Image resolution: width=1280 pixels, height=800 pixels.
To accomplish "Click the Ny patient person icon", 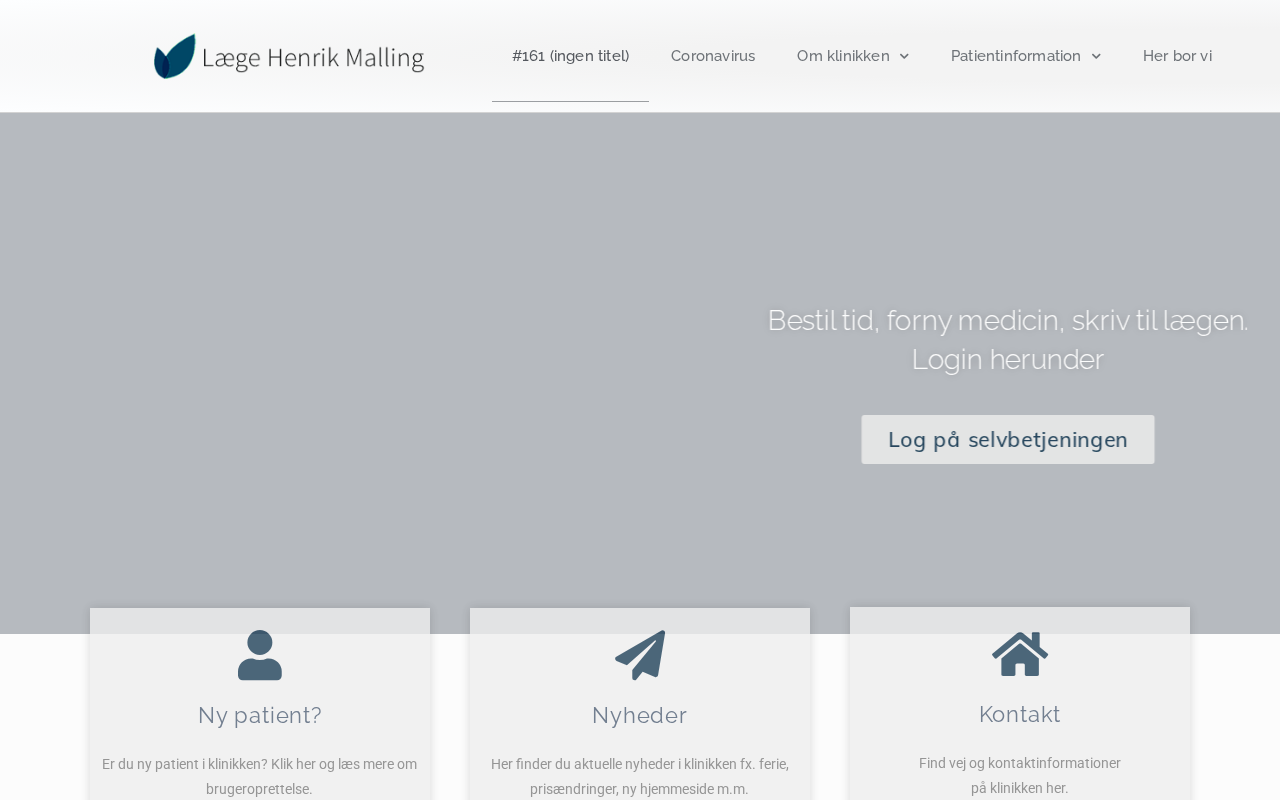I will click(260, 655).
